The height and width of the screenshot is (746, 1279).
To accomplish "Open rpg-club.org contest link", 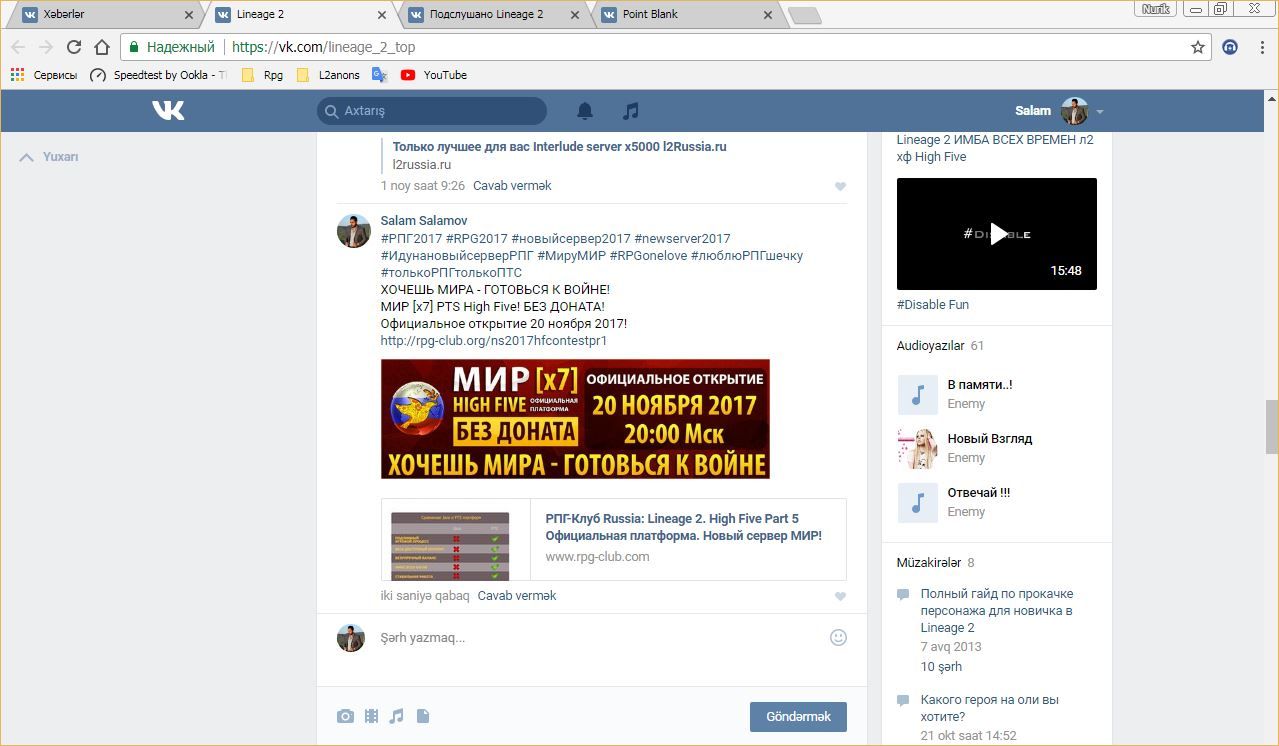I will (494, 341).
